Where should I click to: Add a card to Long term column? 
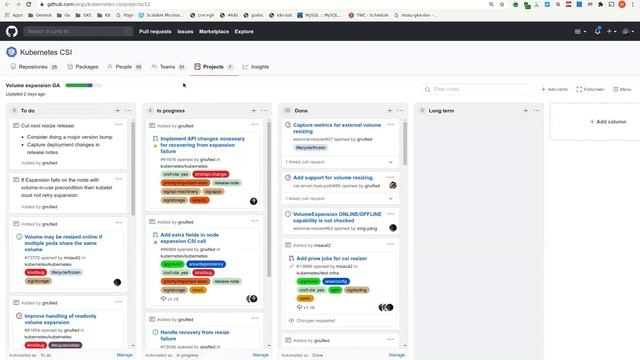pos(525,111)
